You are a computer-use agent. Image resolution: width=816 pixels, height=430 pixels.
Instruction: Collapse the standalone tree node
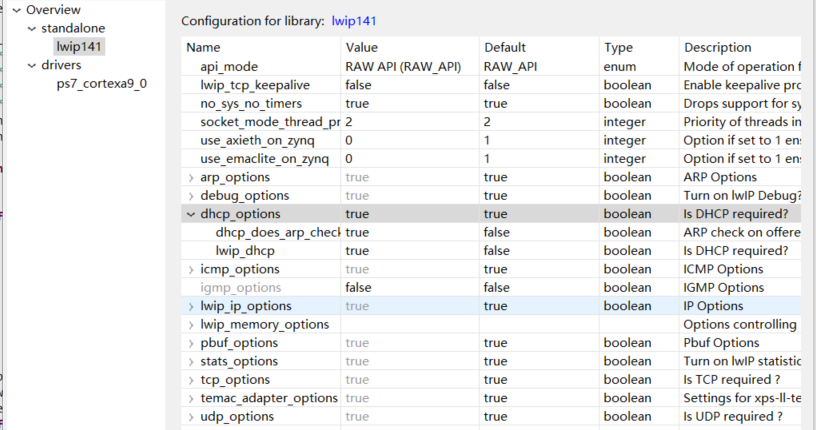coord(31,28)
